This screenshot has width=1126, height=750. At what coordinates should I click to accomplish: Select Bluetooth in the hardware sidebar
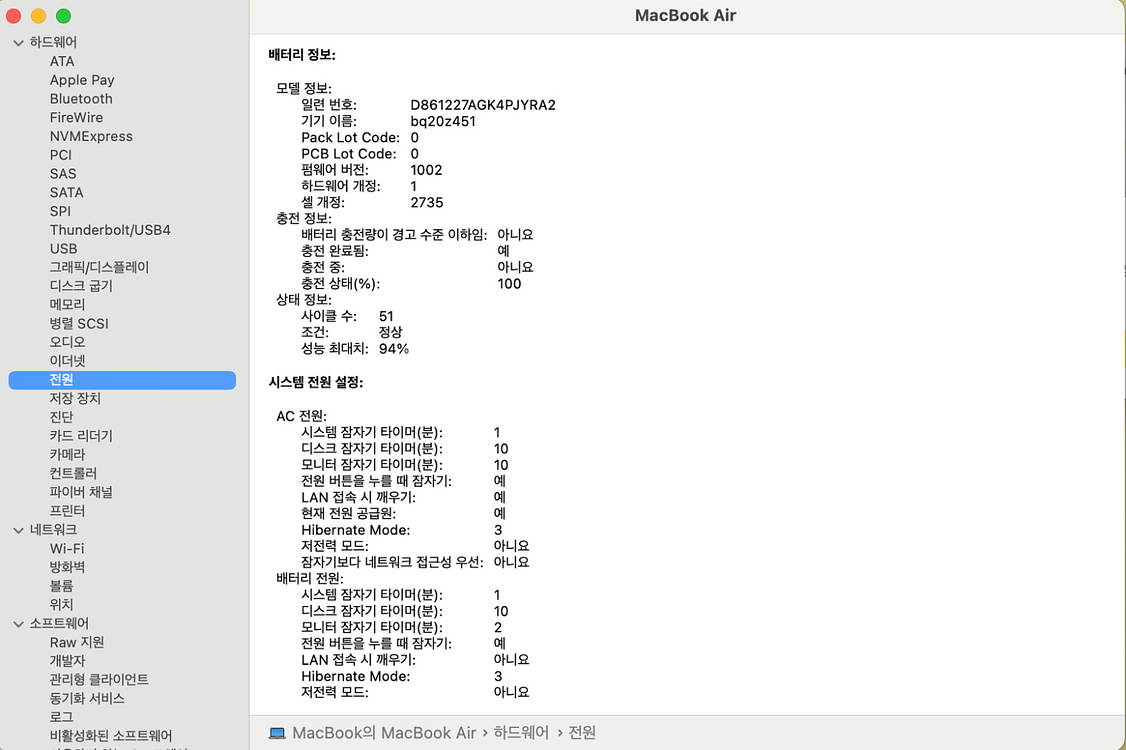tap(80, 98)
